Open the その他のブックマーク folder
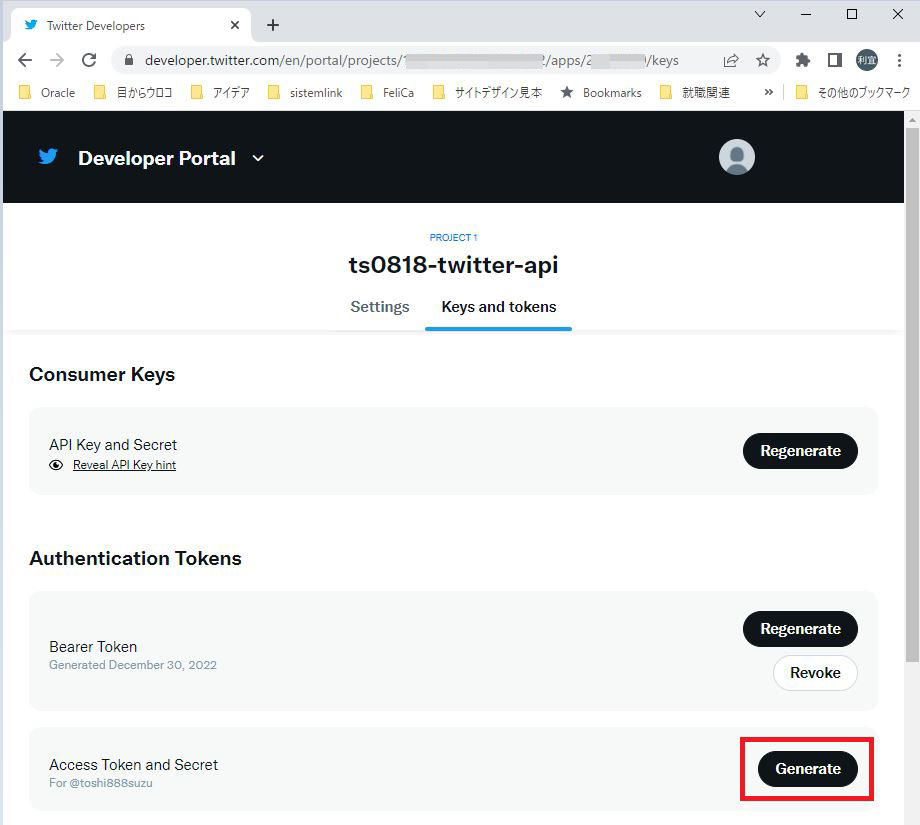The image size is (920, 825). pyautogui.click(x=853, y=92)
